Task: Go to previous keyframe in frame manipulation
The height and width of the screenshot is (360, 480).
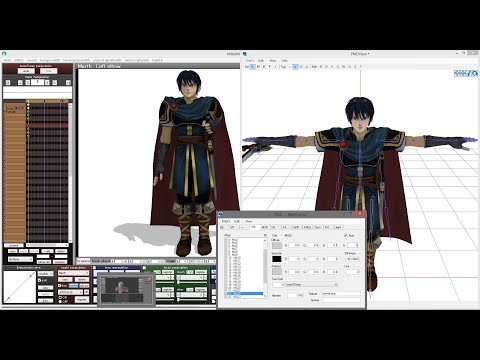Action: point(20,83)
